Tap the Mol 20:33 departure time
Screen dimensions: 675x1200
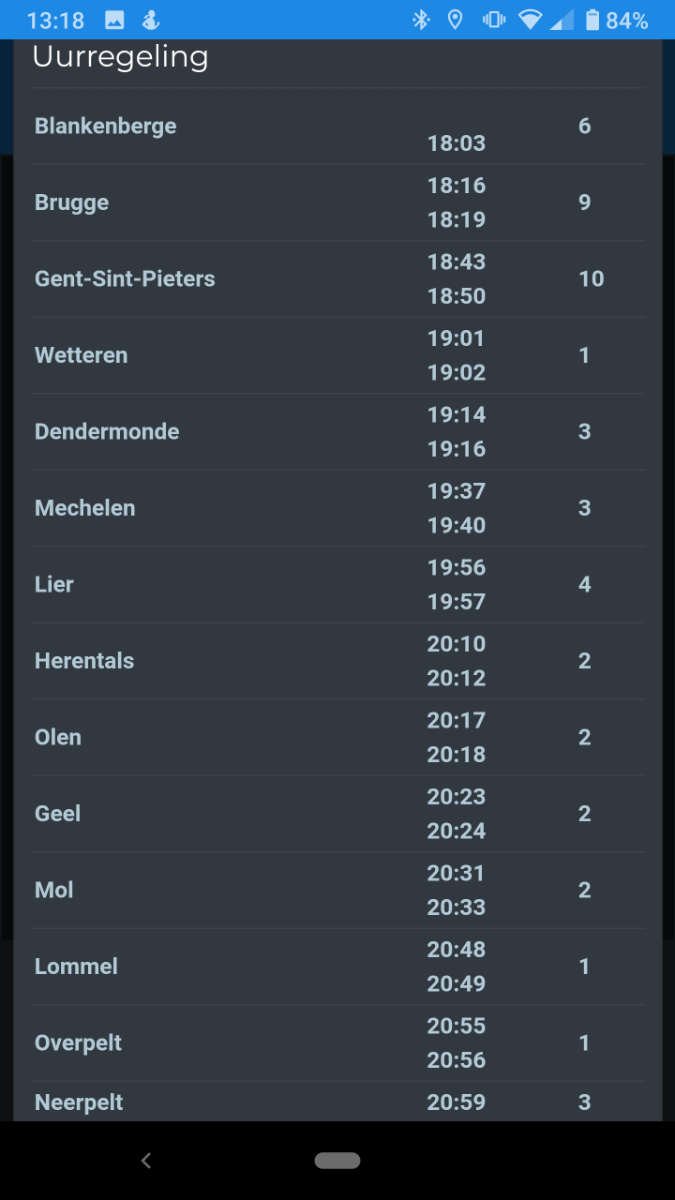[456, 908]
